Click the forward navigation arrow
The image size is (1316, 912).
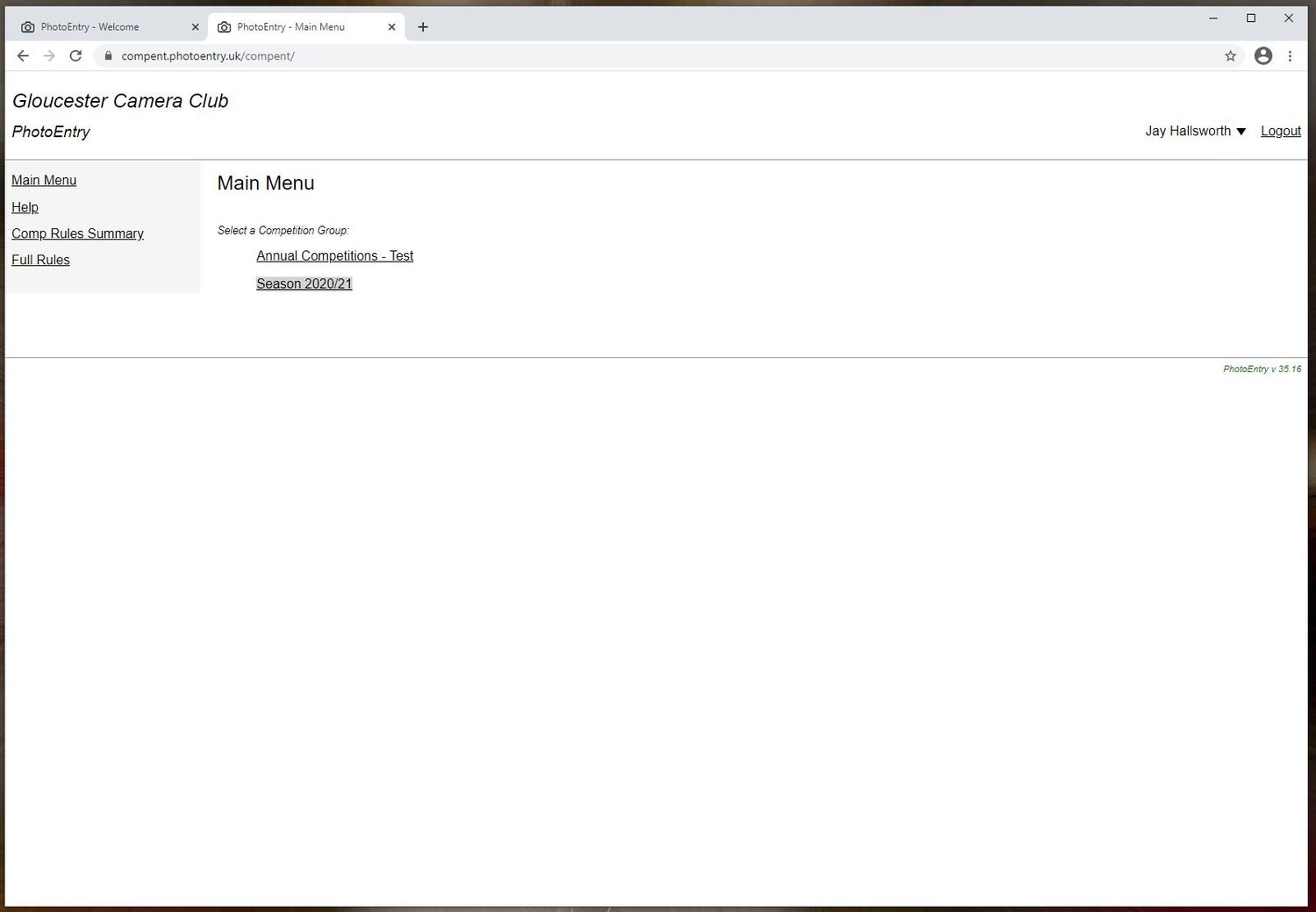coord(49,55)
